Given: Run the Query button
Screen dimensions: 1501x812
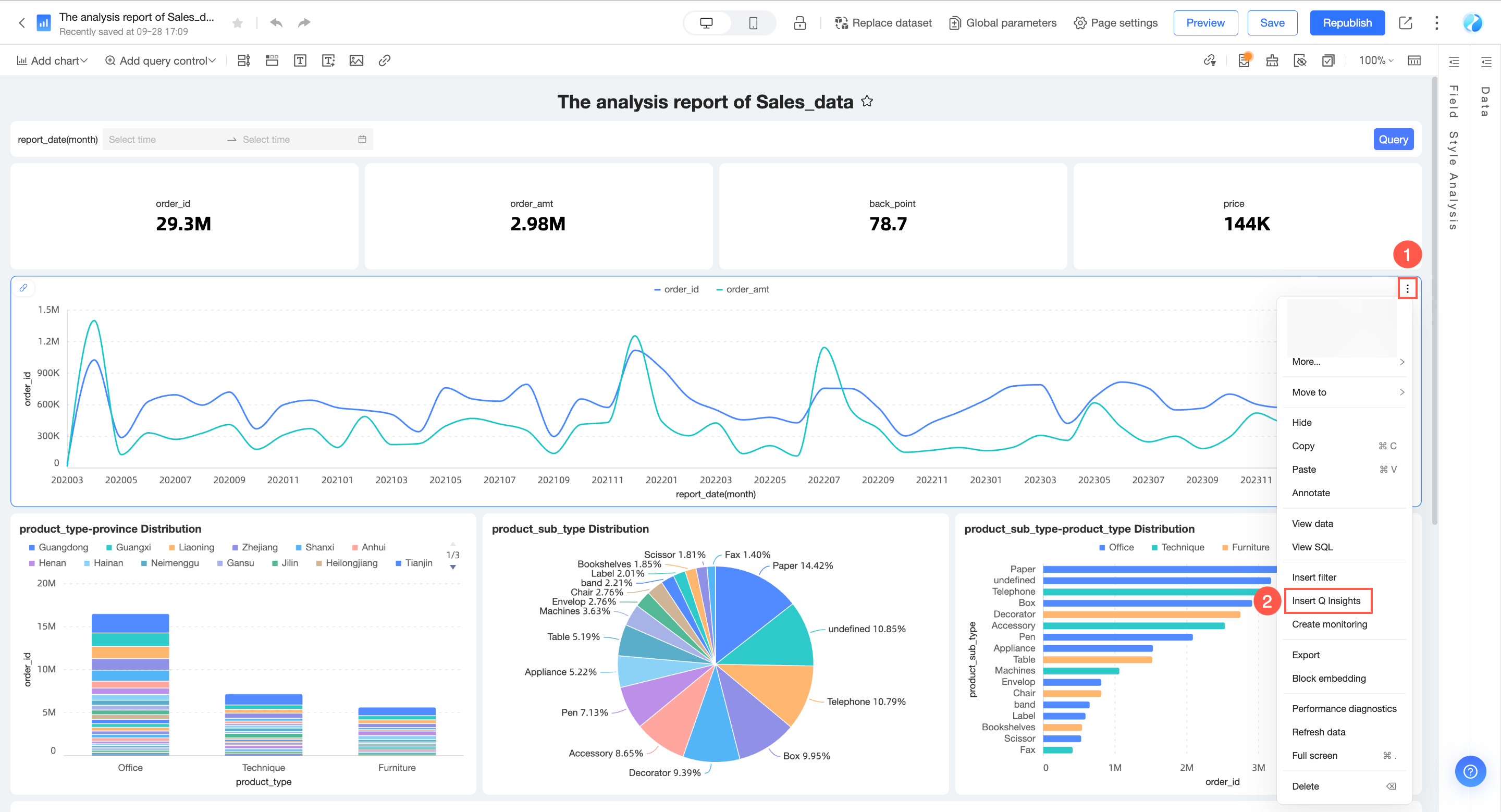Looking at the screenshot, I should coord(1393,139).
